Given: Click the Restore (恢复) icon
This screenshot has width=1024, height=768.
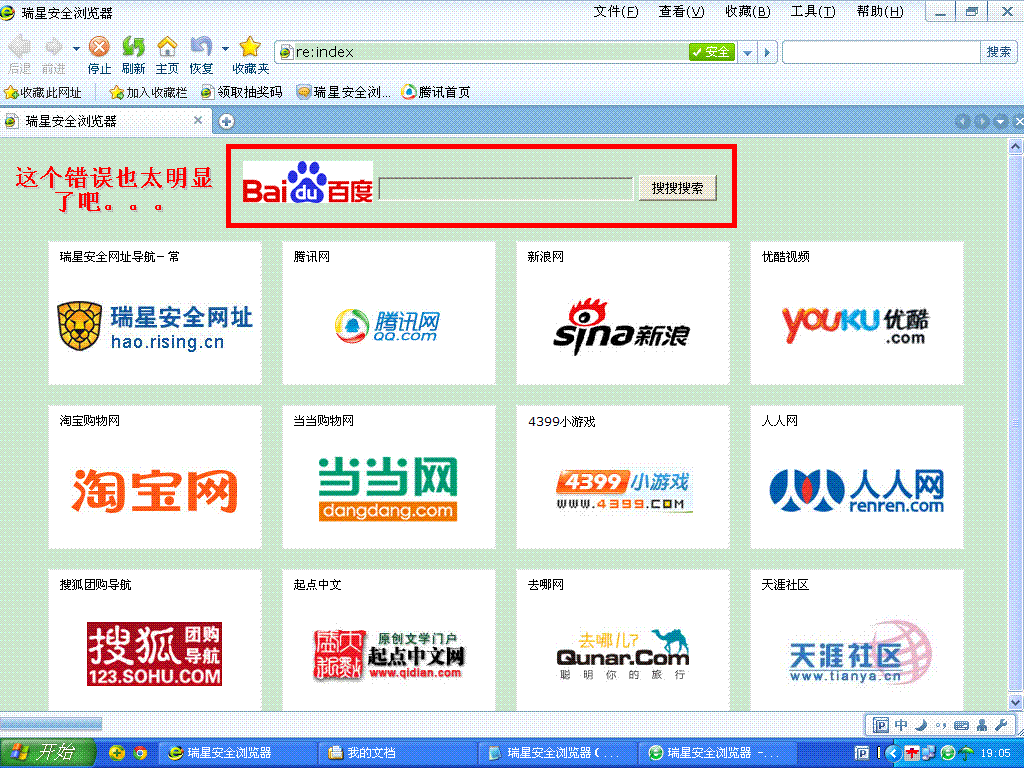Looking at the screenshot, I should (201, 47).
